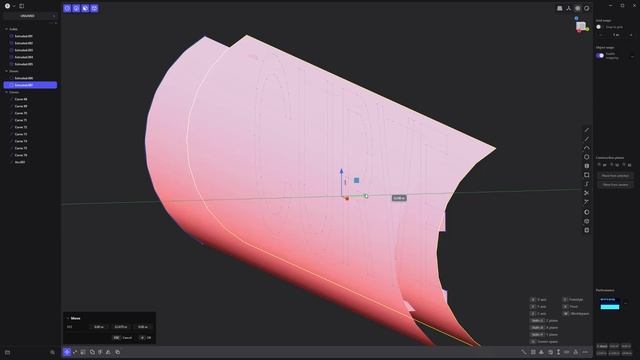
Task: Click the assets panel icon at bottom left
Action: (7, 352)
